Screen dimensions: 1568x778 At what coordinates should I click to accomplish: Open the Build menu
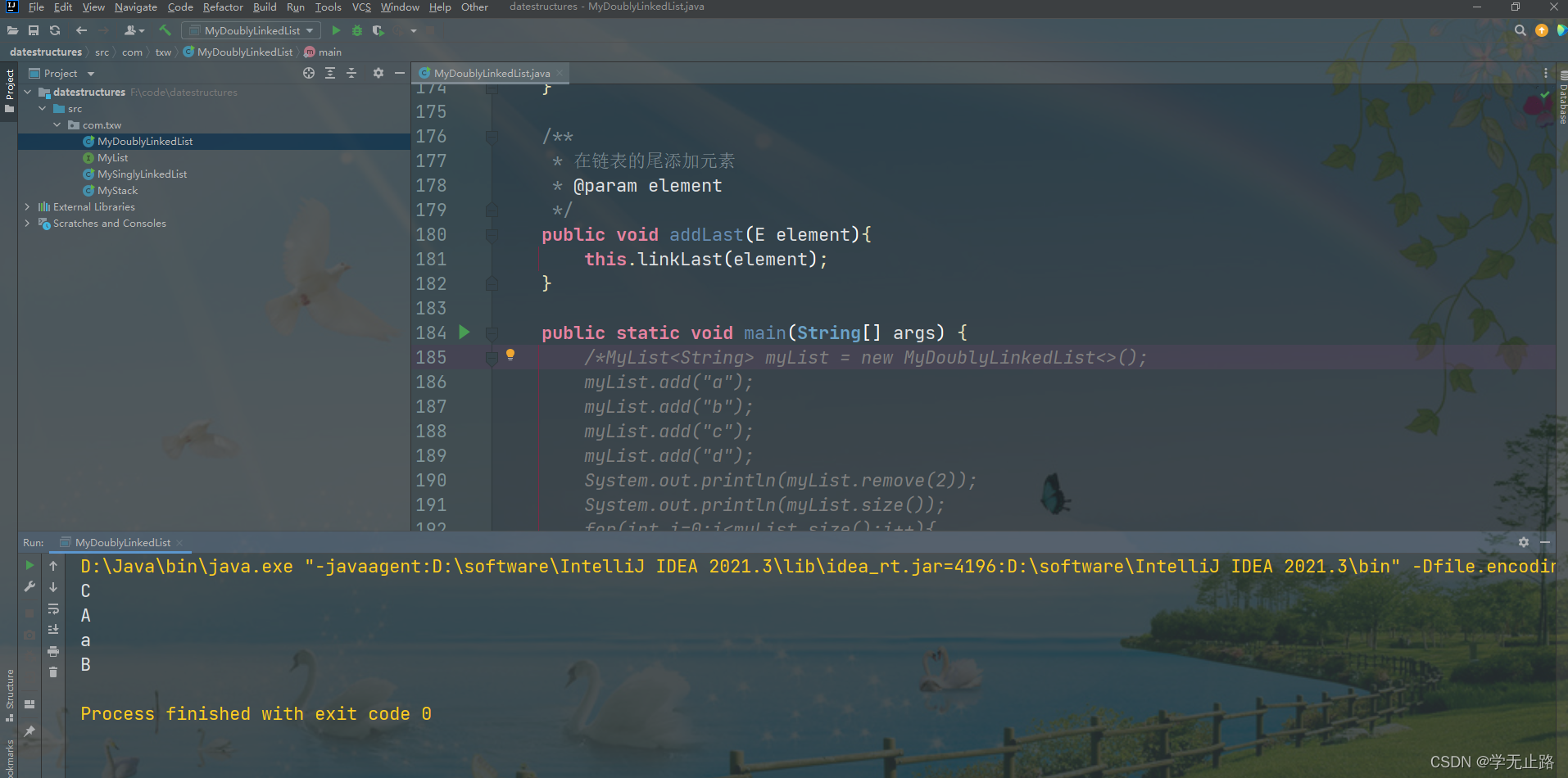click(x=265, y=7)
